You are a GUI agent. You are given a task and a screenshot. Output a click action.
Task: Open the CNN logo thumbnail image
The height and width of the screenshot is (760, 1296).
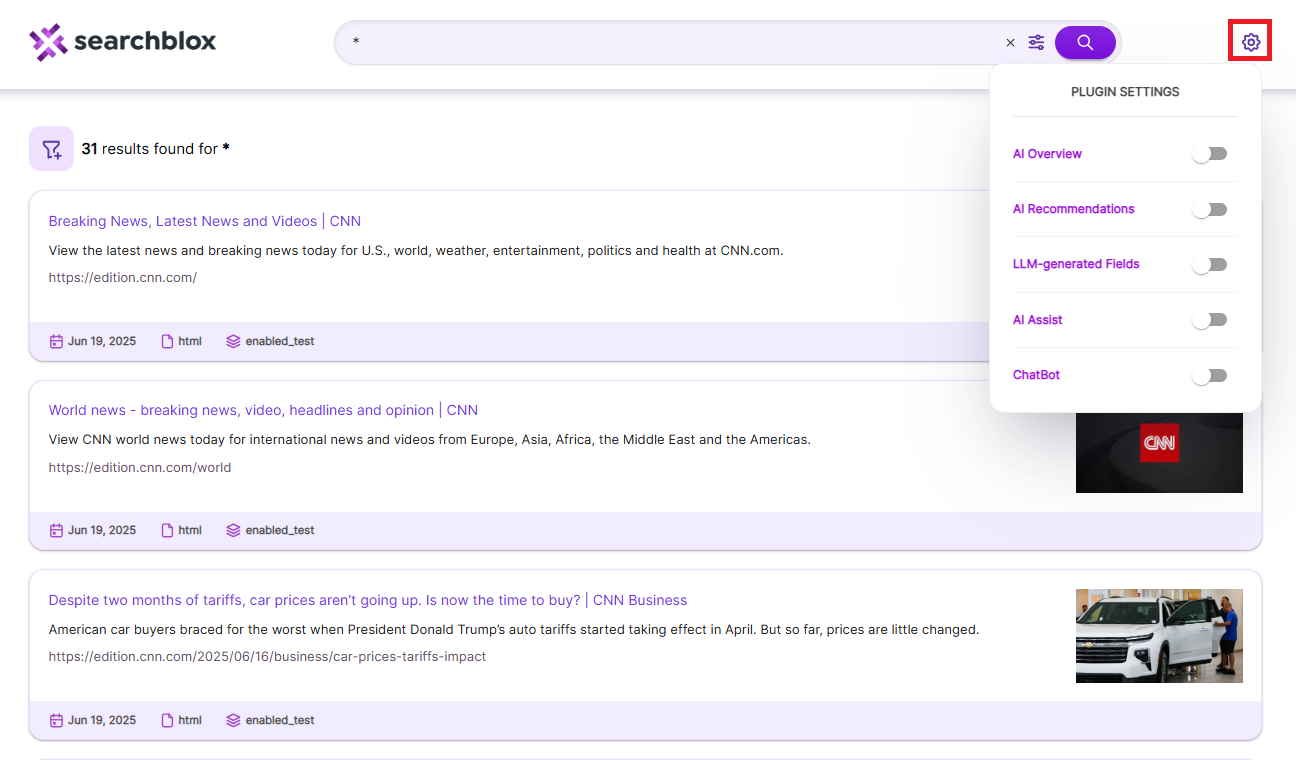click(1159, 446)
